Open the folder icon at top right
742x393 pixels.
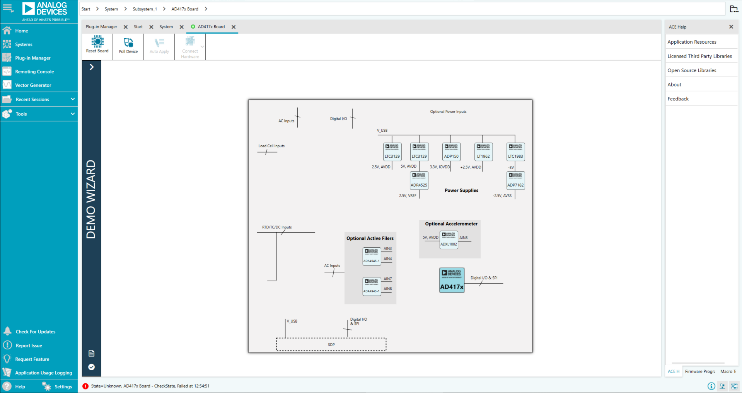click(x=733, y=9)
